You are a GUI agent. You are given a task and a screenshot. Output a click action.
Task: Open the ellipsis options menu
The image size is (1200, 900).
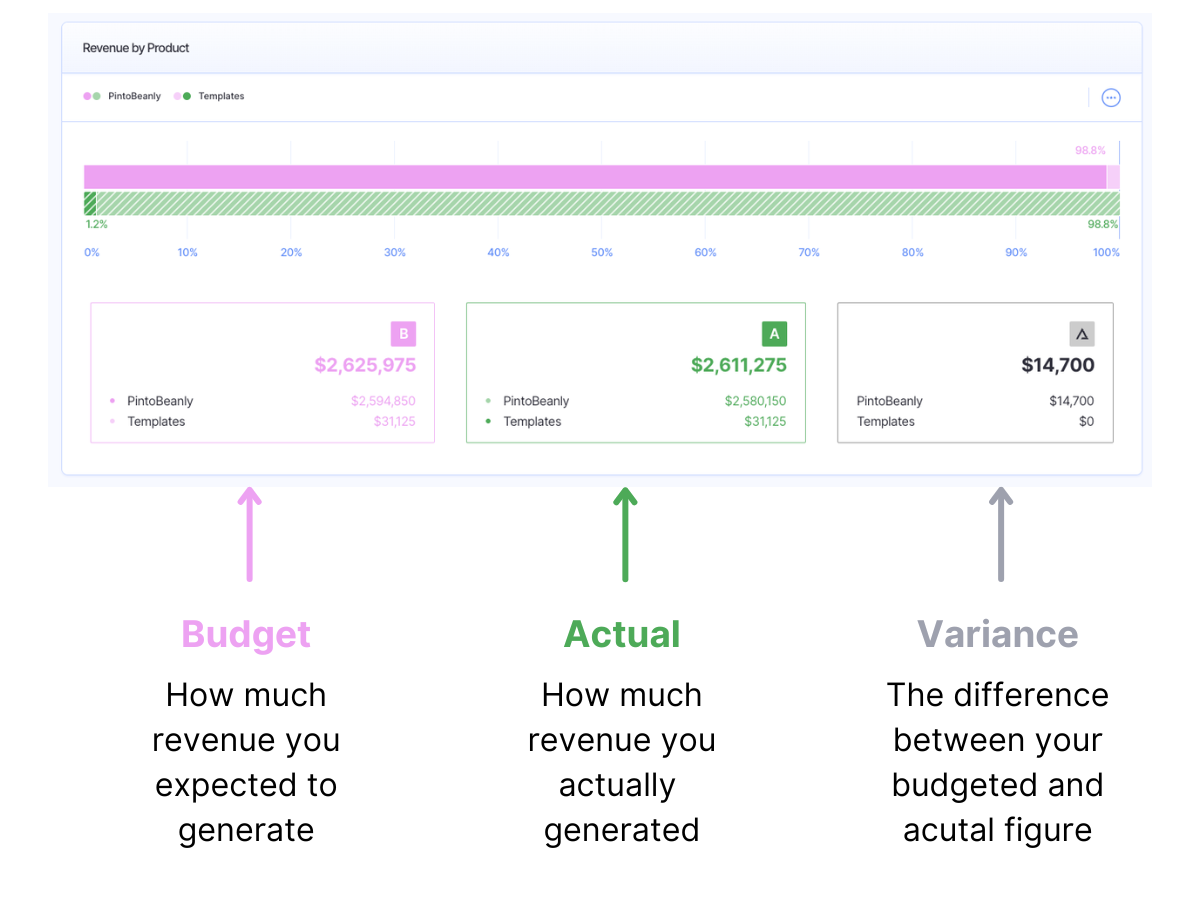tap(1111, 97)
